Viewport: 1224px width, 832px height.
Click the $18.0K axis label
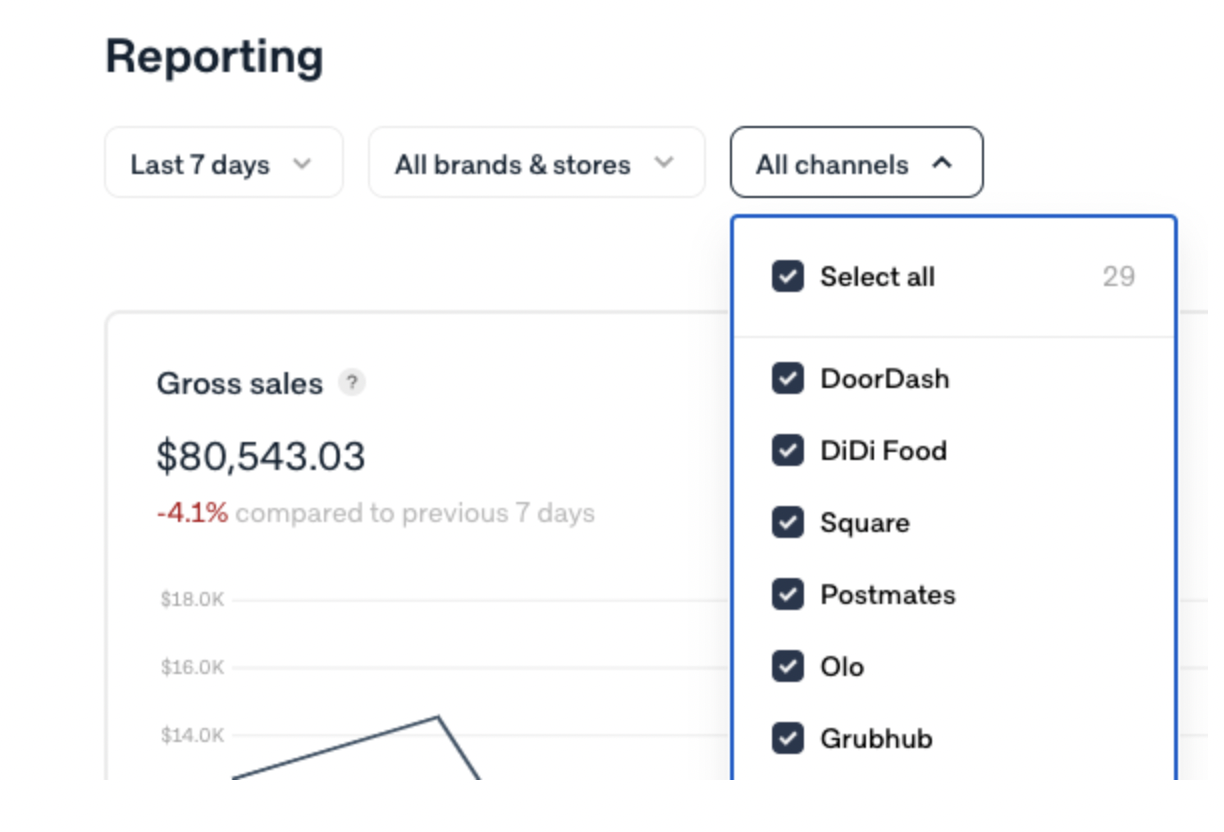tap(192, 600)
